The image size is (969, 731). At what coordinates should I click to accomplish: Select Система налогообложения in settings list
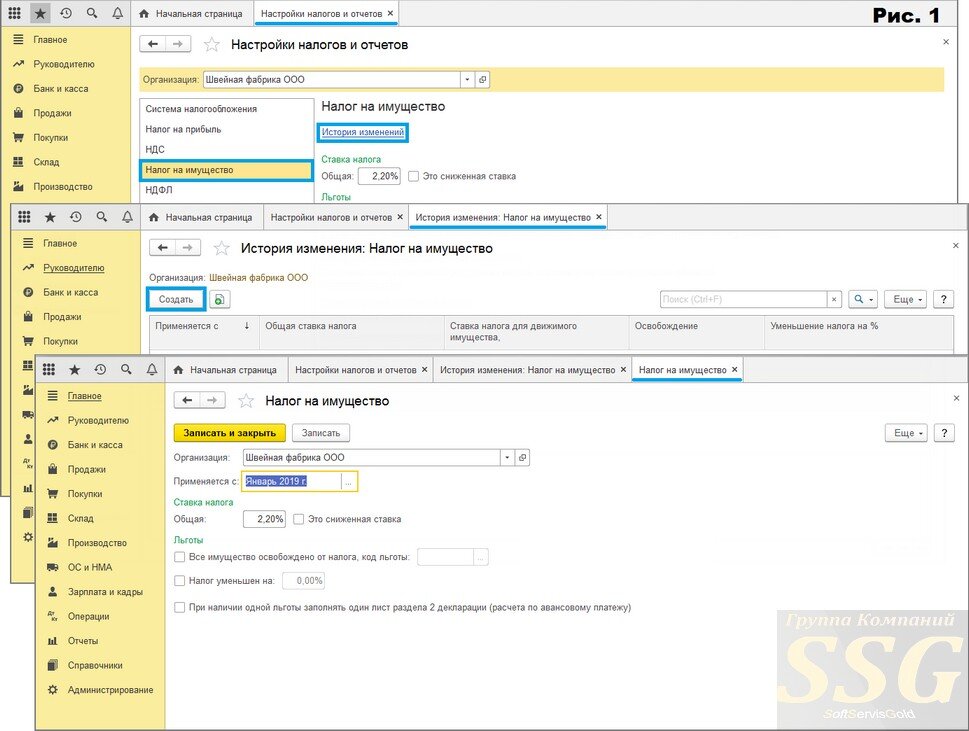[x=226, y=109]
